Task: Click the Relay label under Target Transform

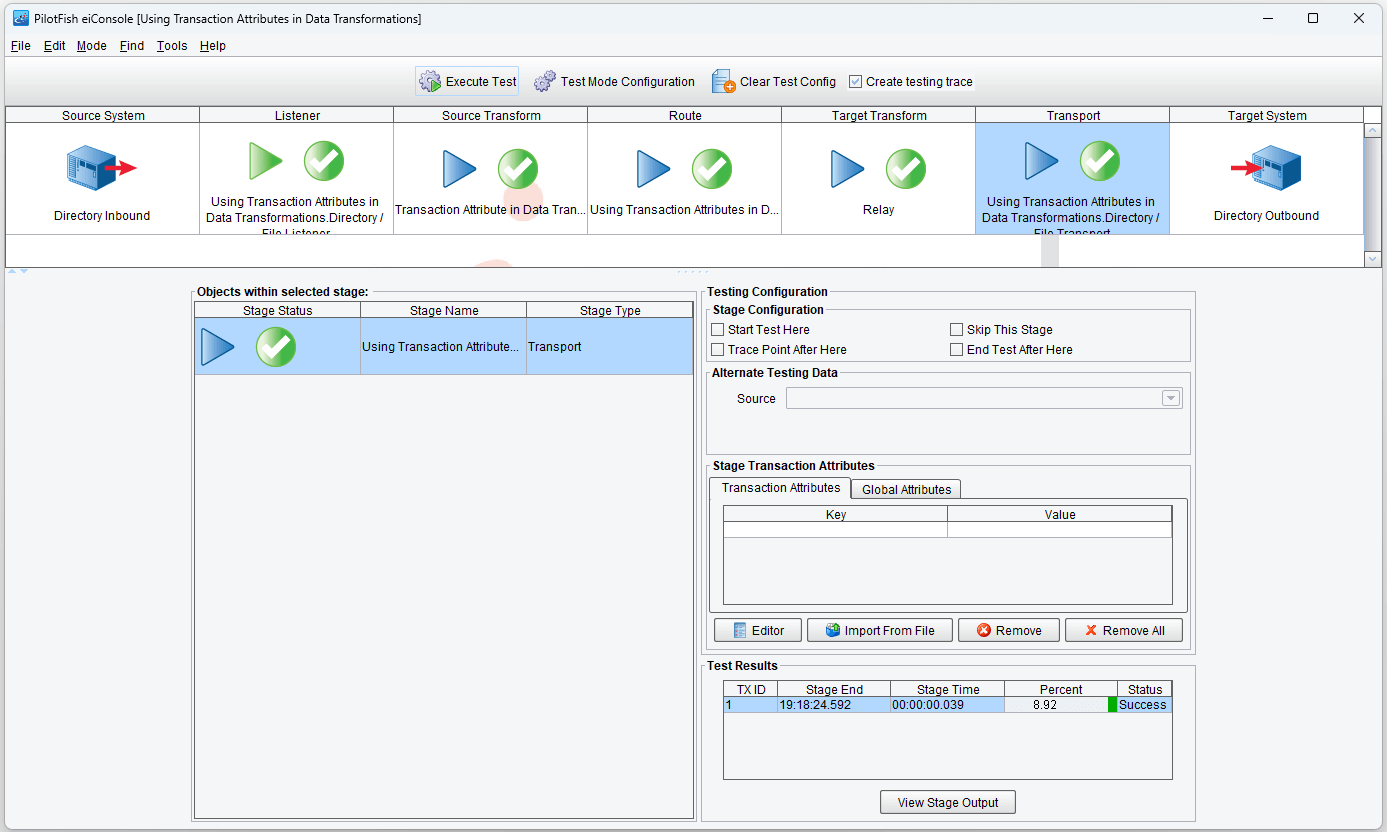Action: coord(878,210)
